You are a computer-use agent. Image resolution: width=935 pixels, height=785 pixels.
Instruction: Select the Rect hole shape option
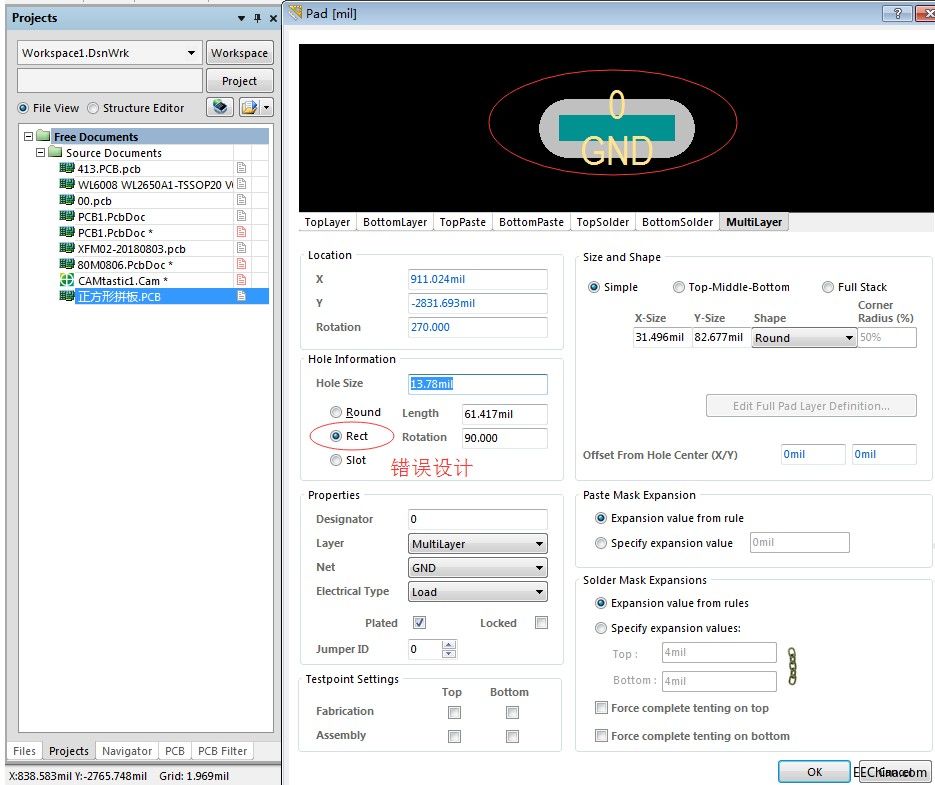(x=336, y=437)
